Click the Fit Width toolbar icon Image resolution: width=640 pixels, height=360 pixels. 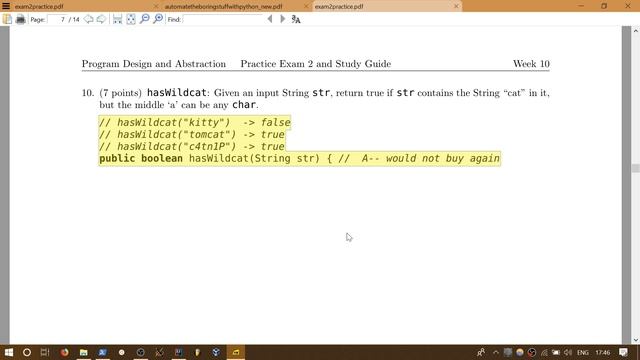[x=118, y=19]
